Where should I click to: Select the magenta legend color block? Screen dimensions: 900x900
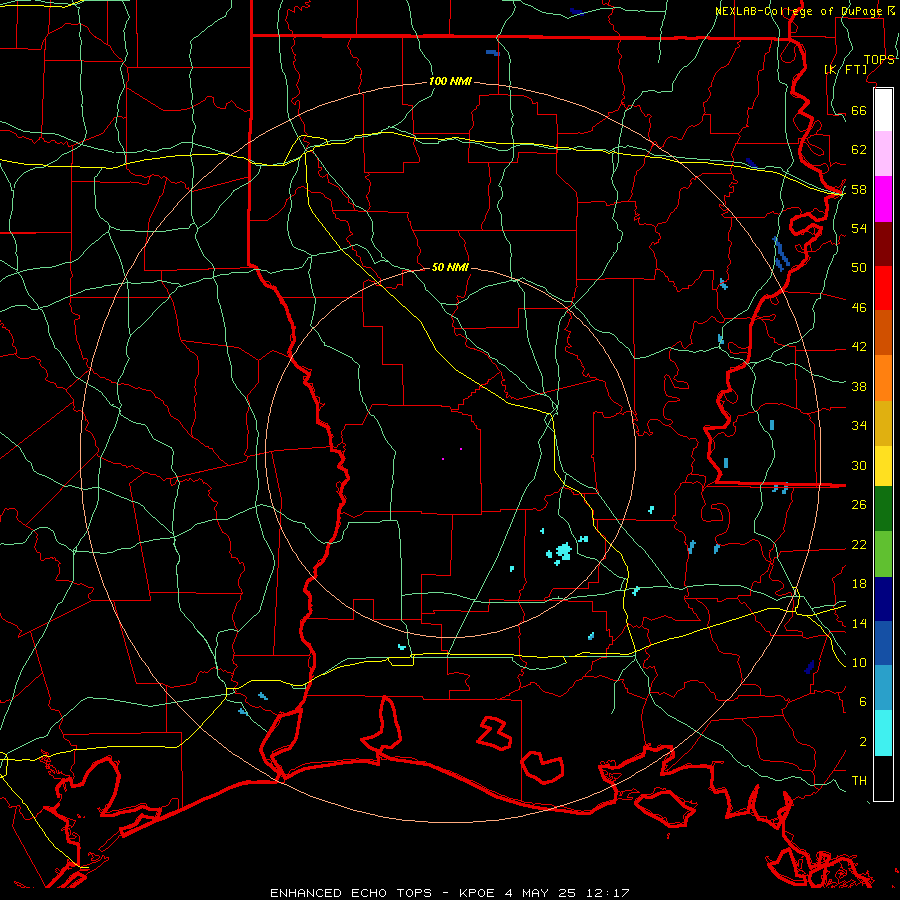(883, 199)
